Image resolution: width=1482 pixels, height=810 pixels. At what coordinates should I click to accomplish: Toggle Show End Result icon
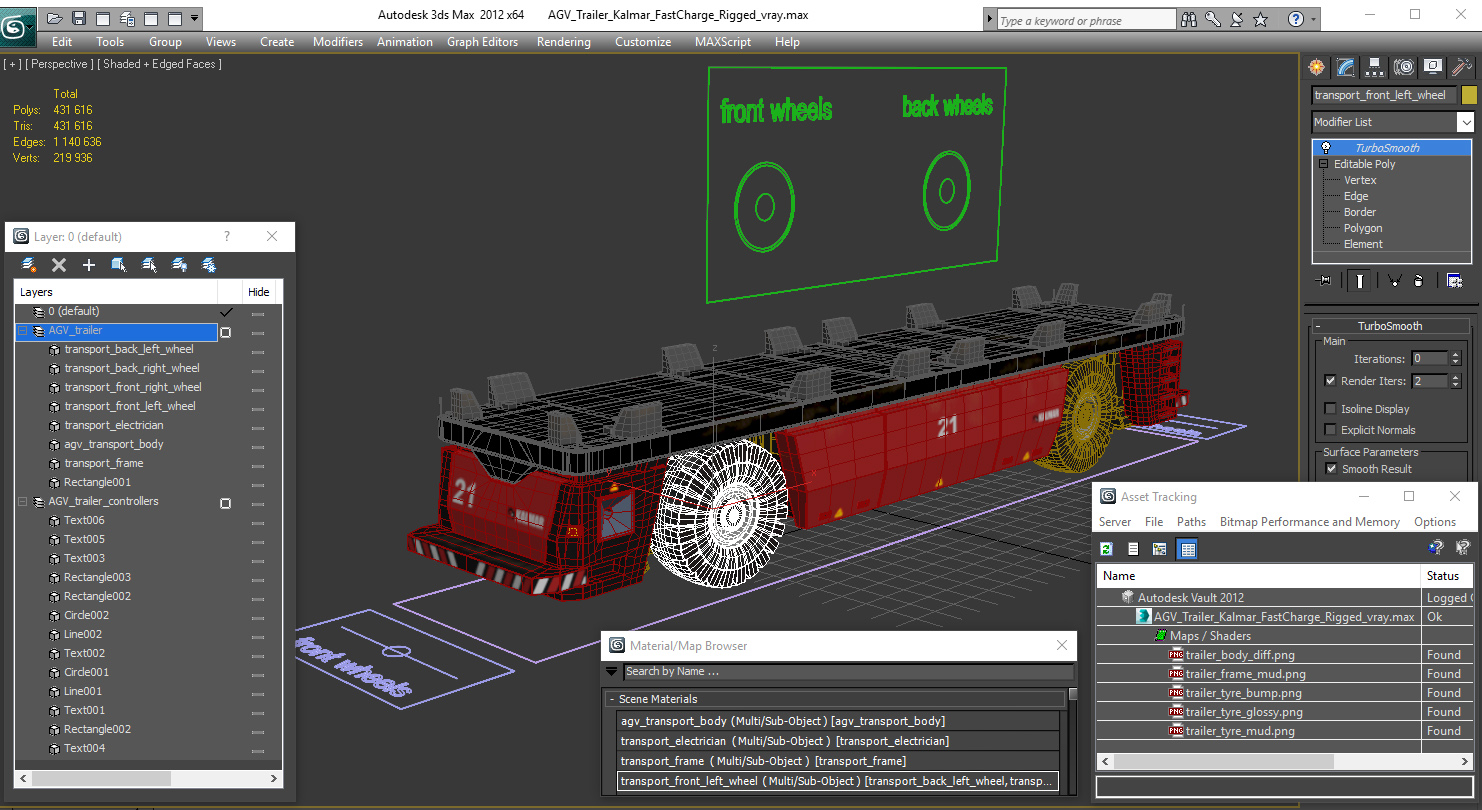point(1359,281)
